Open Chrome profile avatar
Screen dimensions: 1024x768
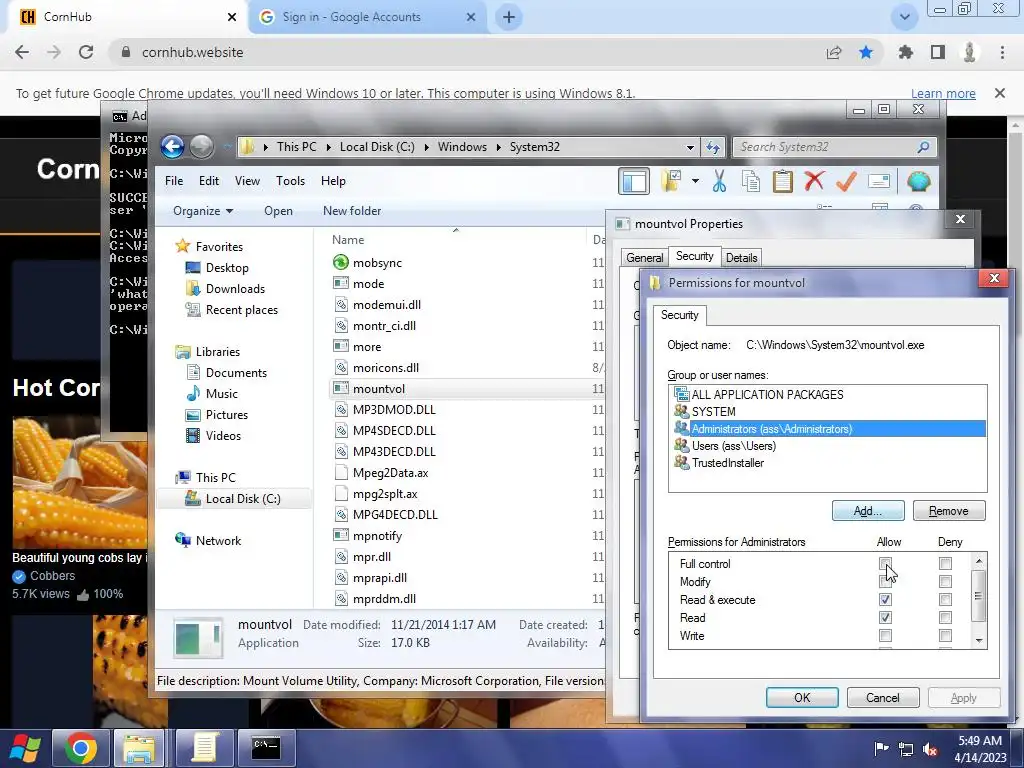tap(970, 52)
